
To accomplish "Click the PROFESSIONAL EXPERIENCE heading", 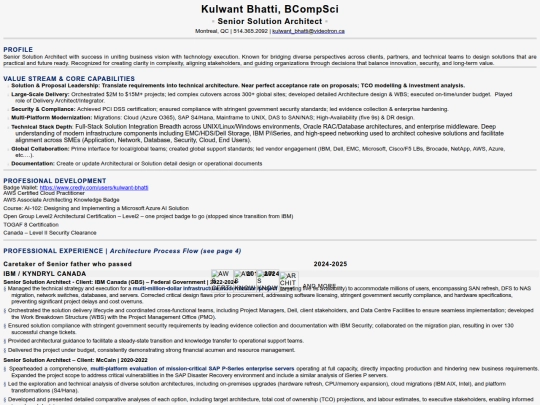I will (x=53, y=251).
